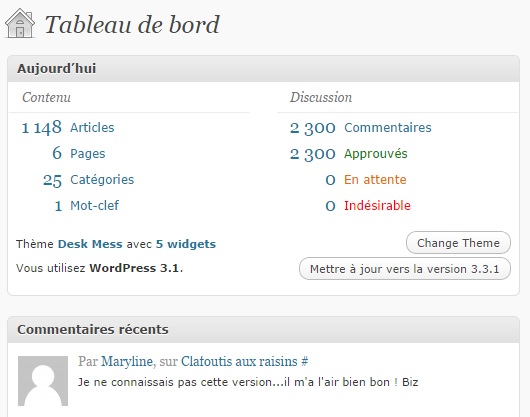The width and height of the screenshot is (530, 417).
Task: View Indésirable comments
Action: pyautogui.click(x=377, y=205)
